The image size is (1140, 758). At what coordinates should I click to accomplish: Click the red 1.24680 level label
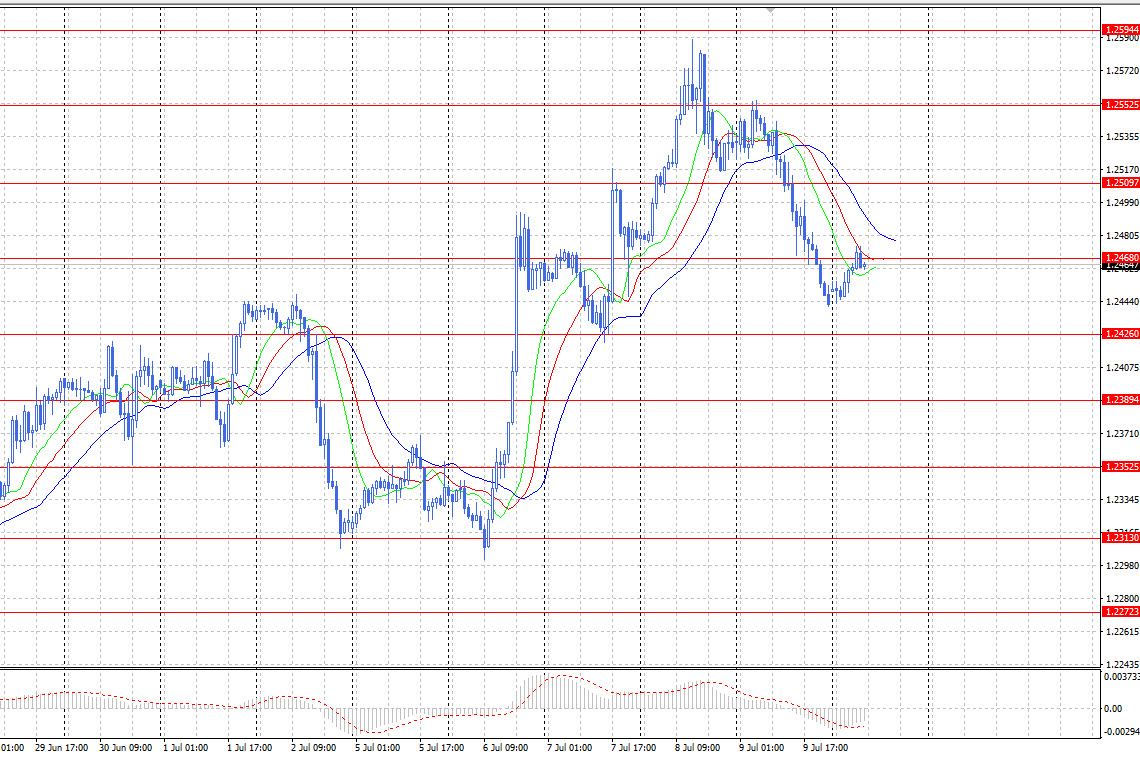click(1121, 257)
